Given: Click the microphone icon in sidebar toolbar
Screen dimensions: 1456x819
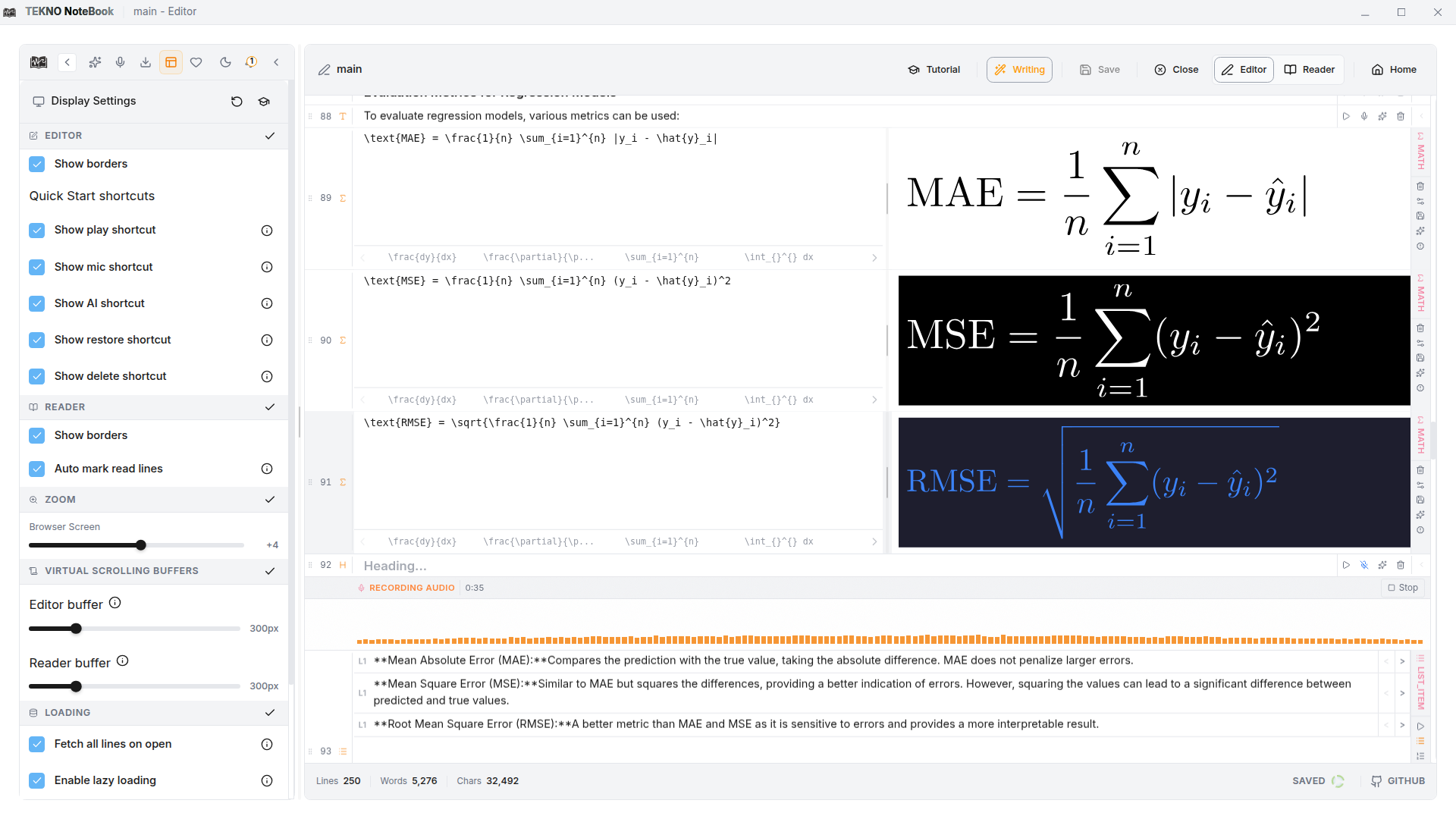Looking at the screenshot, I should point(120,62).
